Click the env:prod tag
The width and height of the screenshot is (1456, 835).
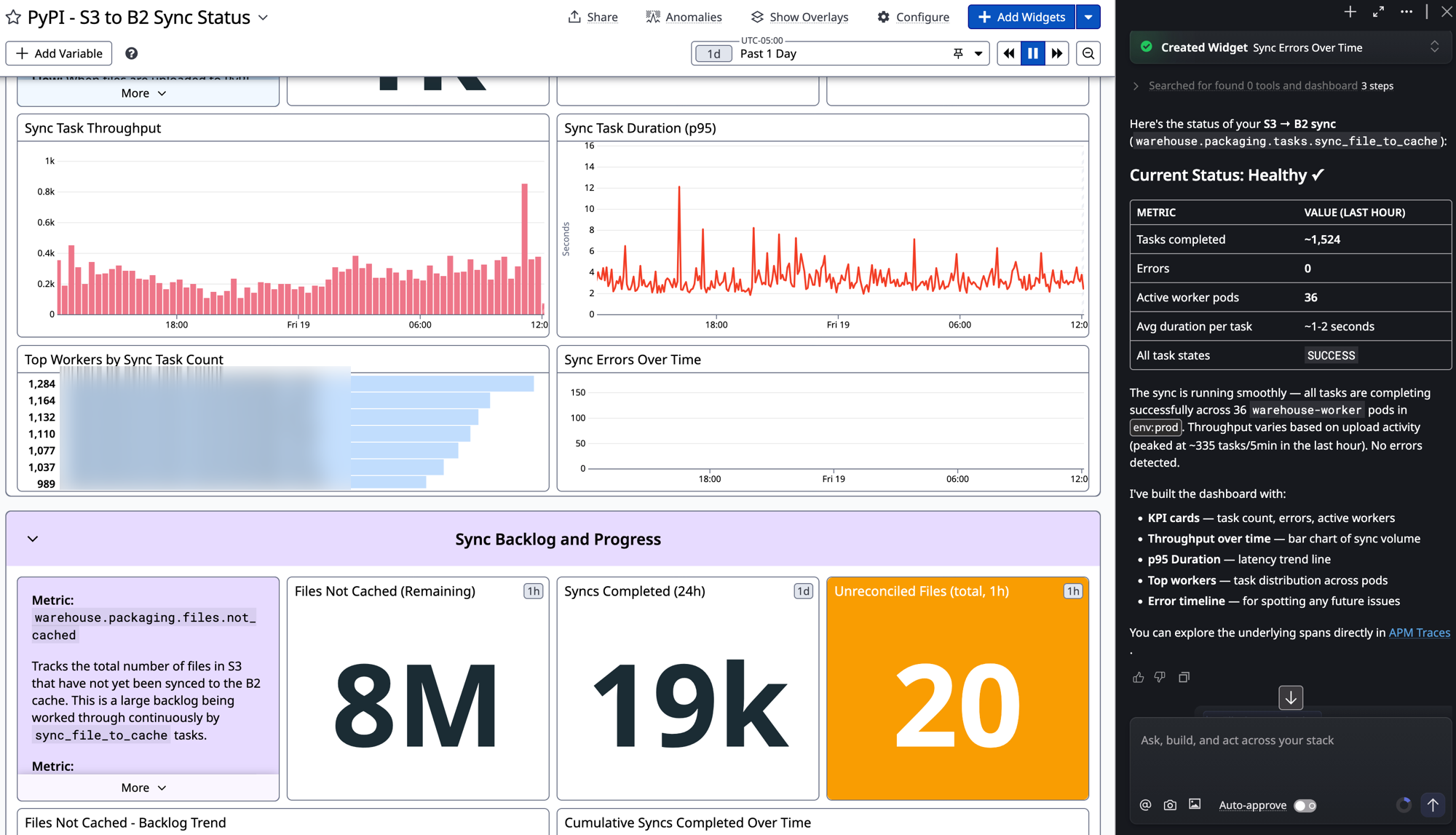1155,427
